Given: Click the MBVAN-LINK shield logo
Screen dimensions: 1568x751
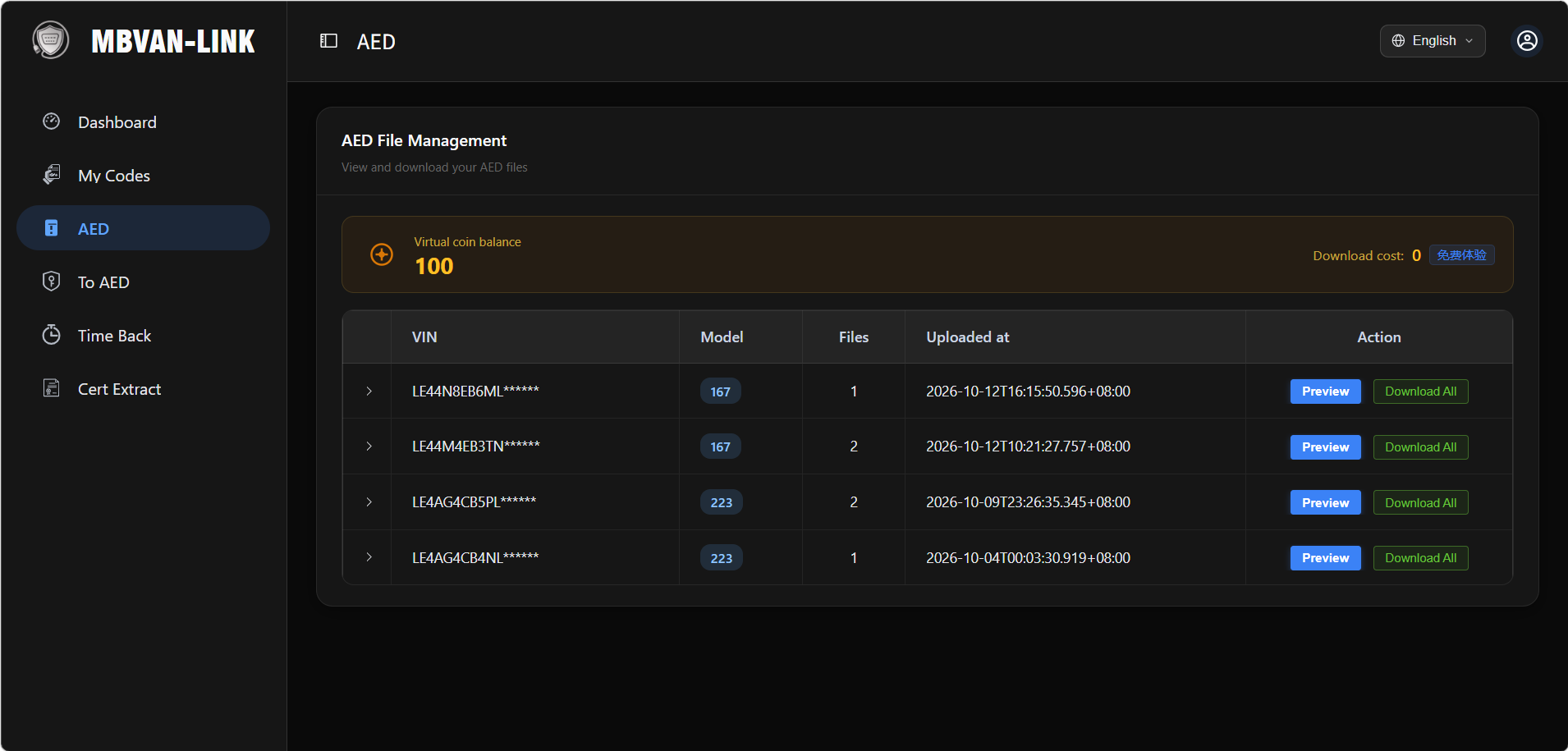Looking at the screenshot, I should 51,40.
